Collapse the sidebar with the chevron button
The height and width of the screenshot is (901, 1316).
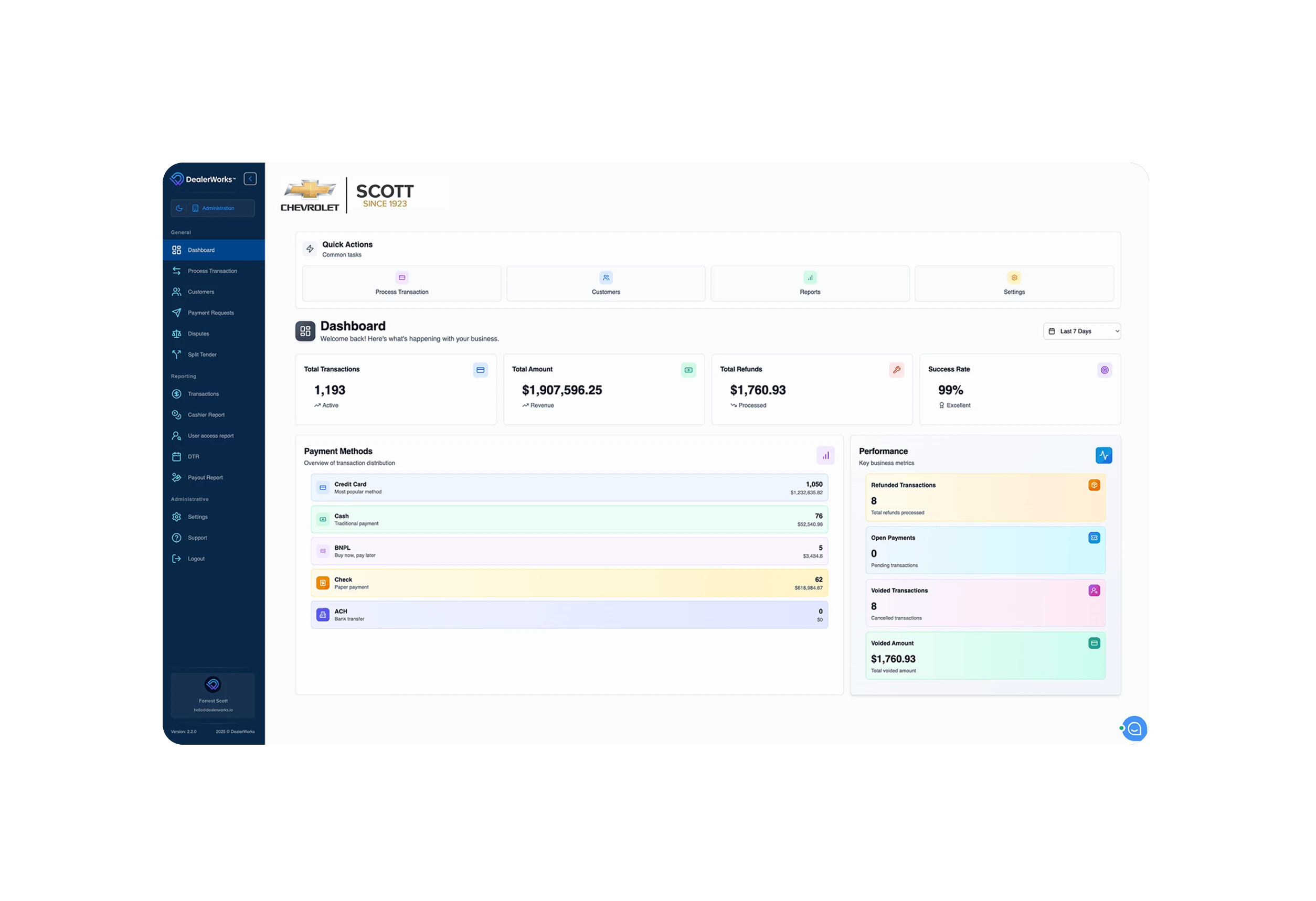tap(250, 179)
